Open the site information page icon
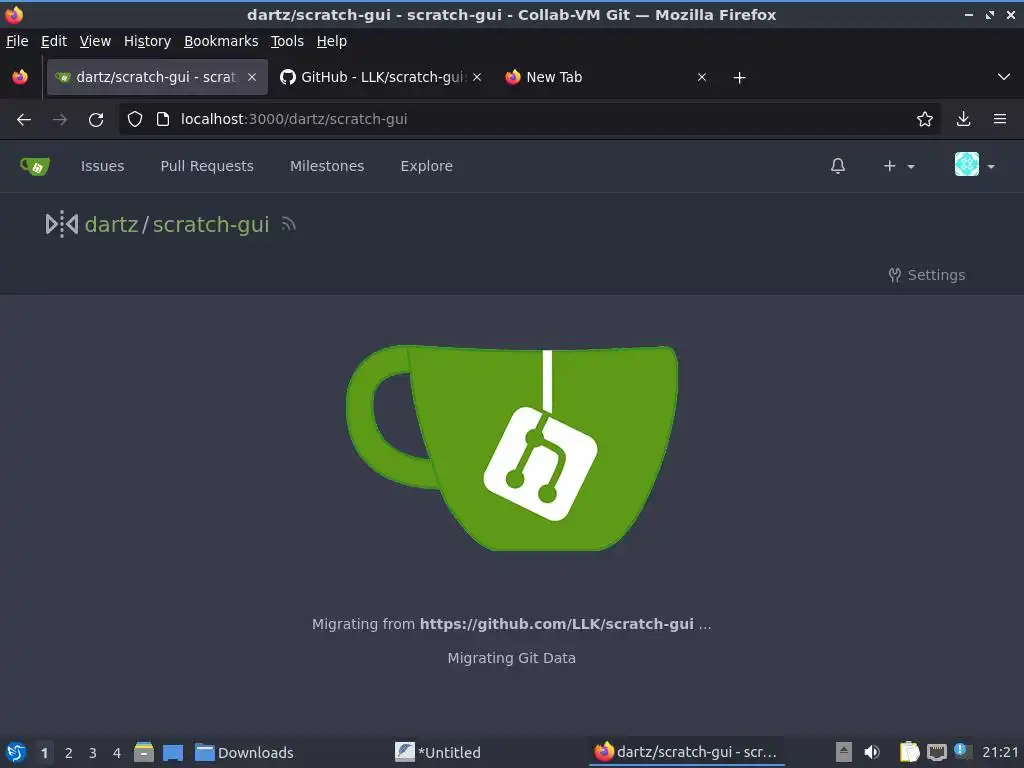This screenshot has width=1024, height=768. click(x=163, y=119)
